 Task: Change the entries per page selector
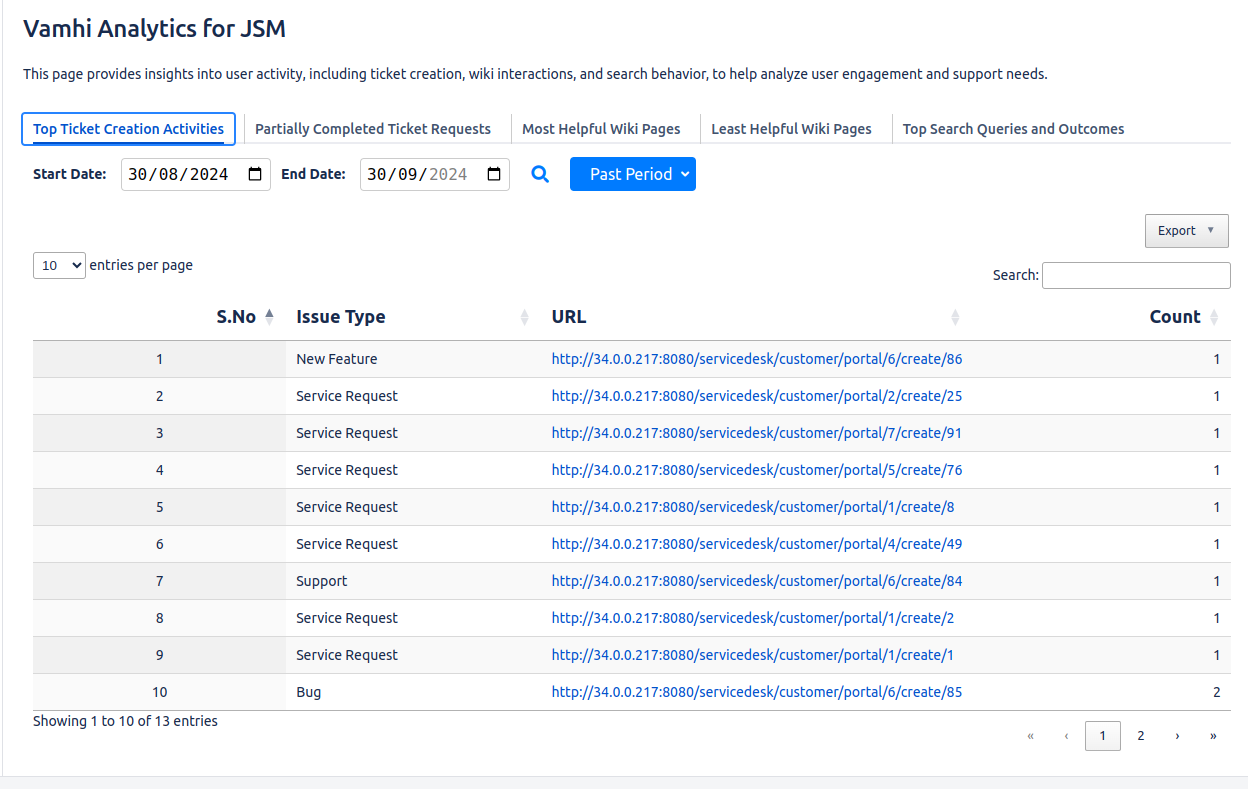59,266
